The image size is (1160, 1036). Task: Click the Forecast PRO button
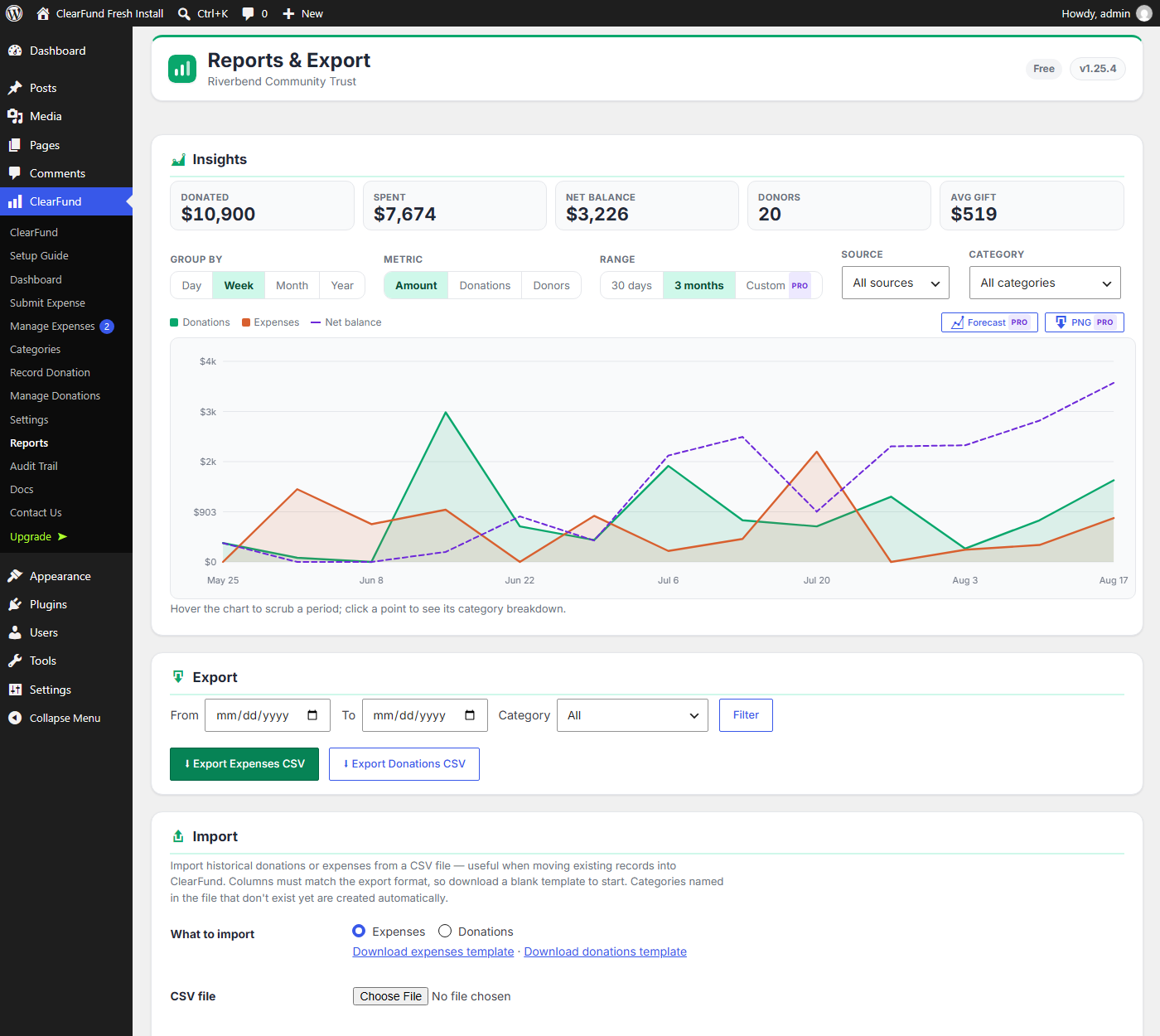(x=989, y=322)
